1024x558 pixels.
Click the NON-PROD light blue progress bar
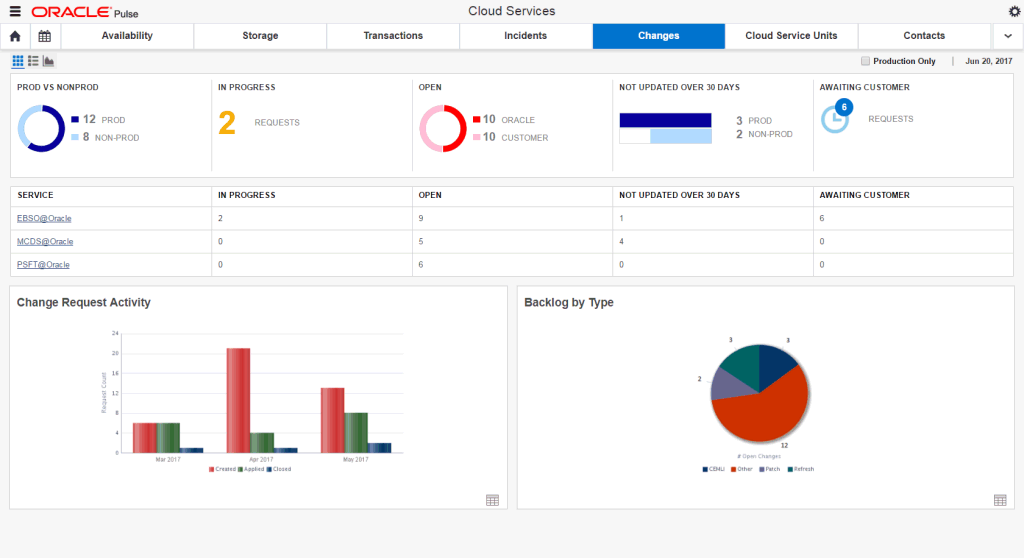point(681,136)
